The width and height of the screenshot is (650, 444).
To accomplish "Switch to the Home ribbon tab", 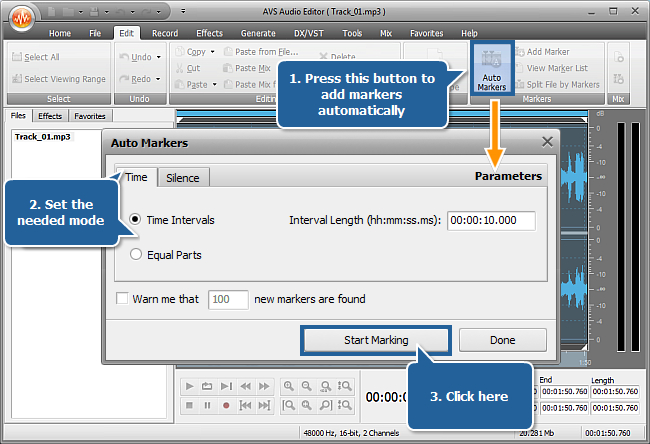I will 60,33.
